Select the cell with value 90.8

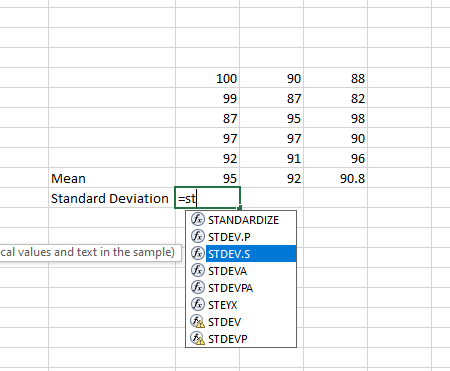click(335, 178)
